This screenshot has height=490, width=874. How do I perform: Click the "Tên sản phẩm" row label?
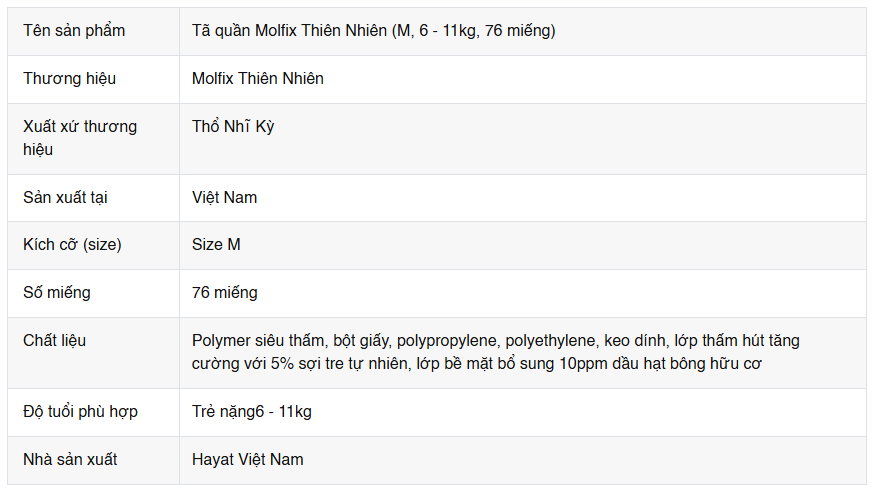tap(74, 31)
